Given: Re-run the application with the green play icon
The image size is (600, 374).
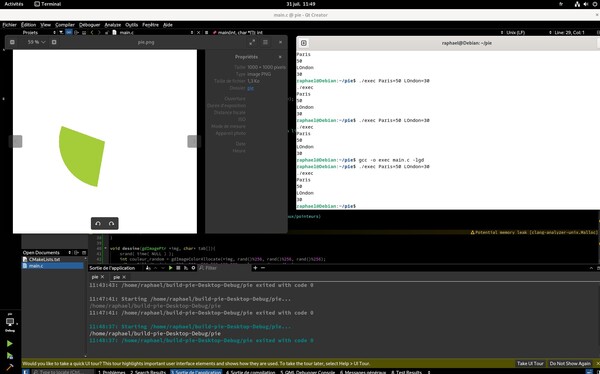Looking at the screenshot, I should pyautogui.click(x=171, y=268).
